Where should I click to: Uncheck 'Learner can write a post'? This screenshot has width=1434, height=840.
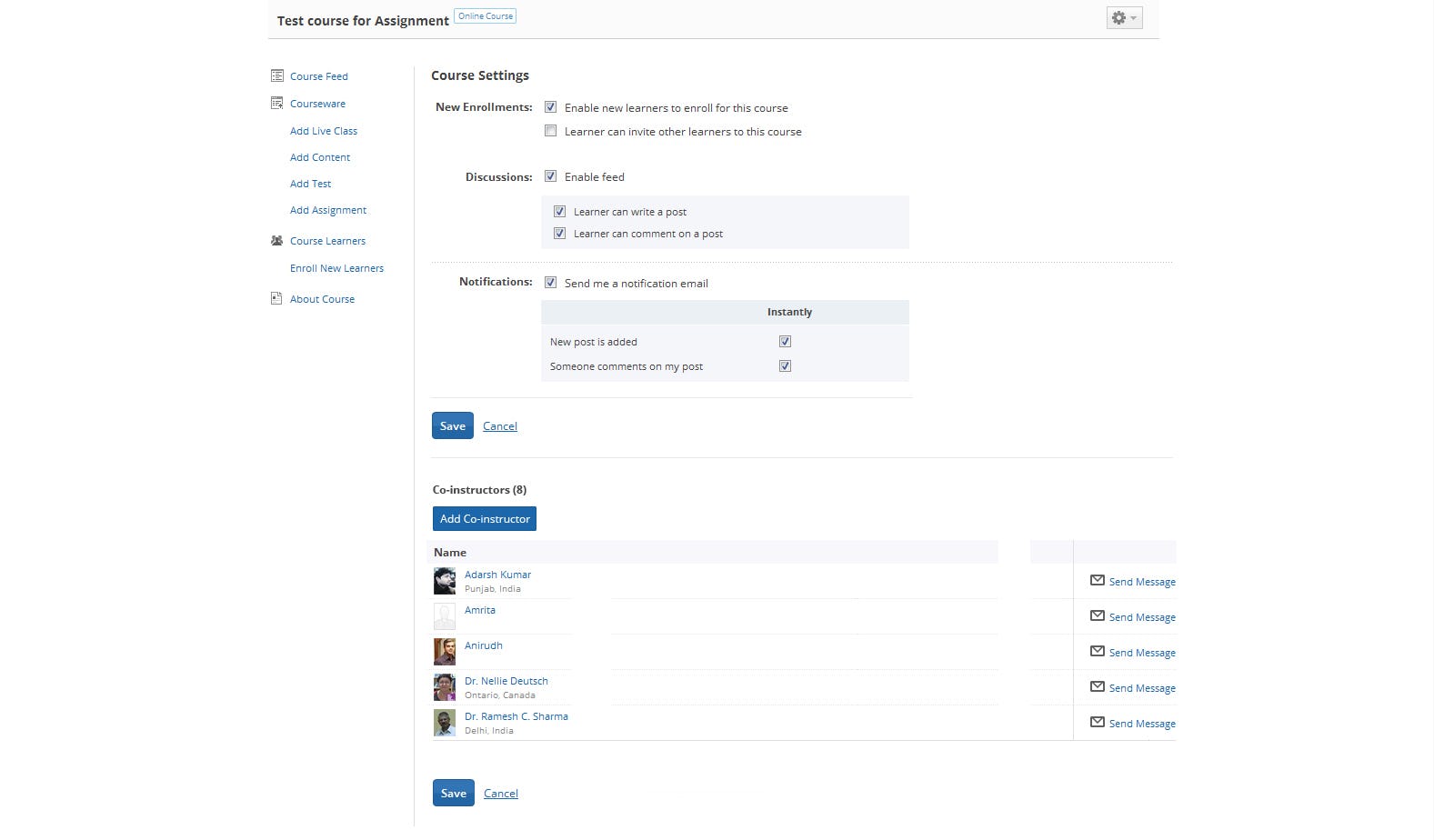[559, 212]
